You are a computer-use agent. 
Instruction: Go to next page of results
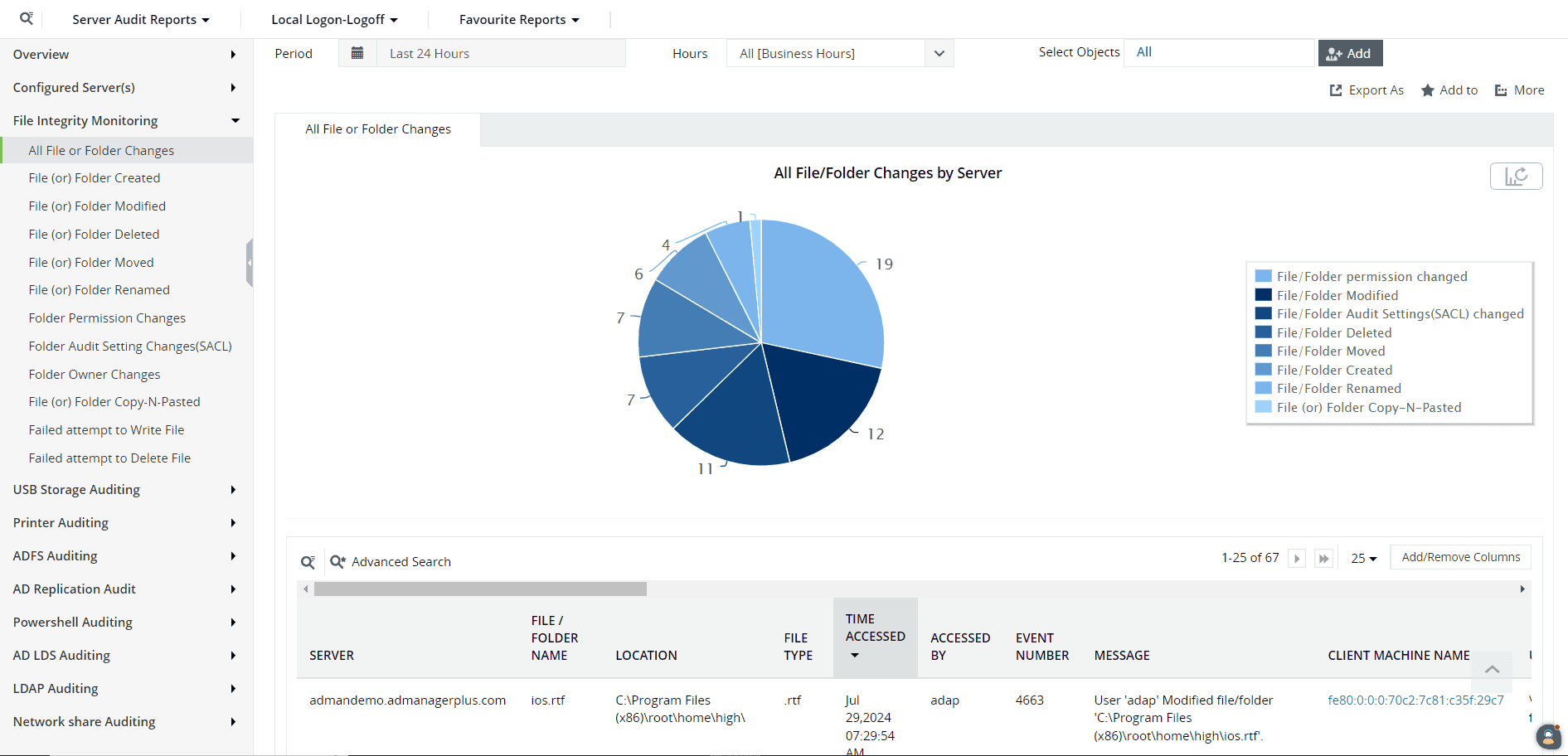[1297, 559]
